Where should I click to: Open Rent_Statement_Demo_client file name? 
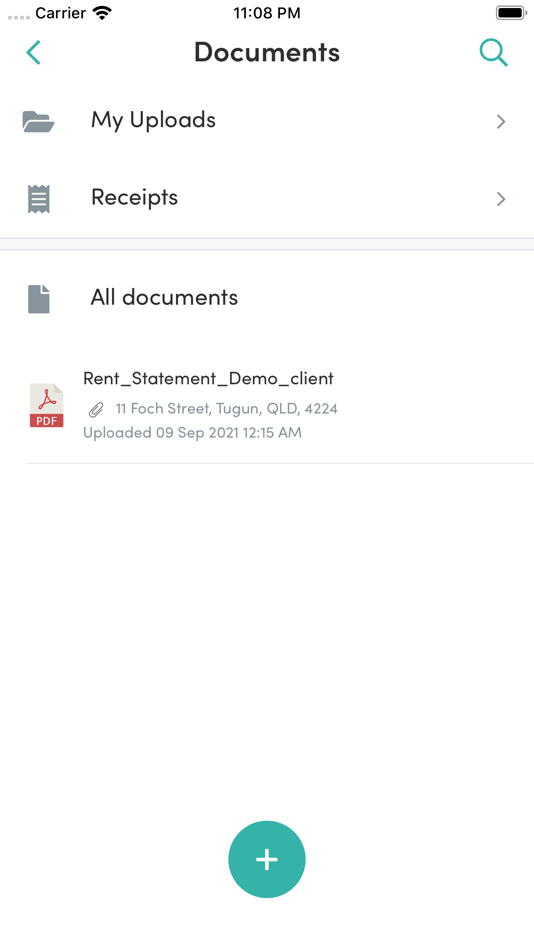click(x=209, y=378)
